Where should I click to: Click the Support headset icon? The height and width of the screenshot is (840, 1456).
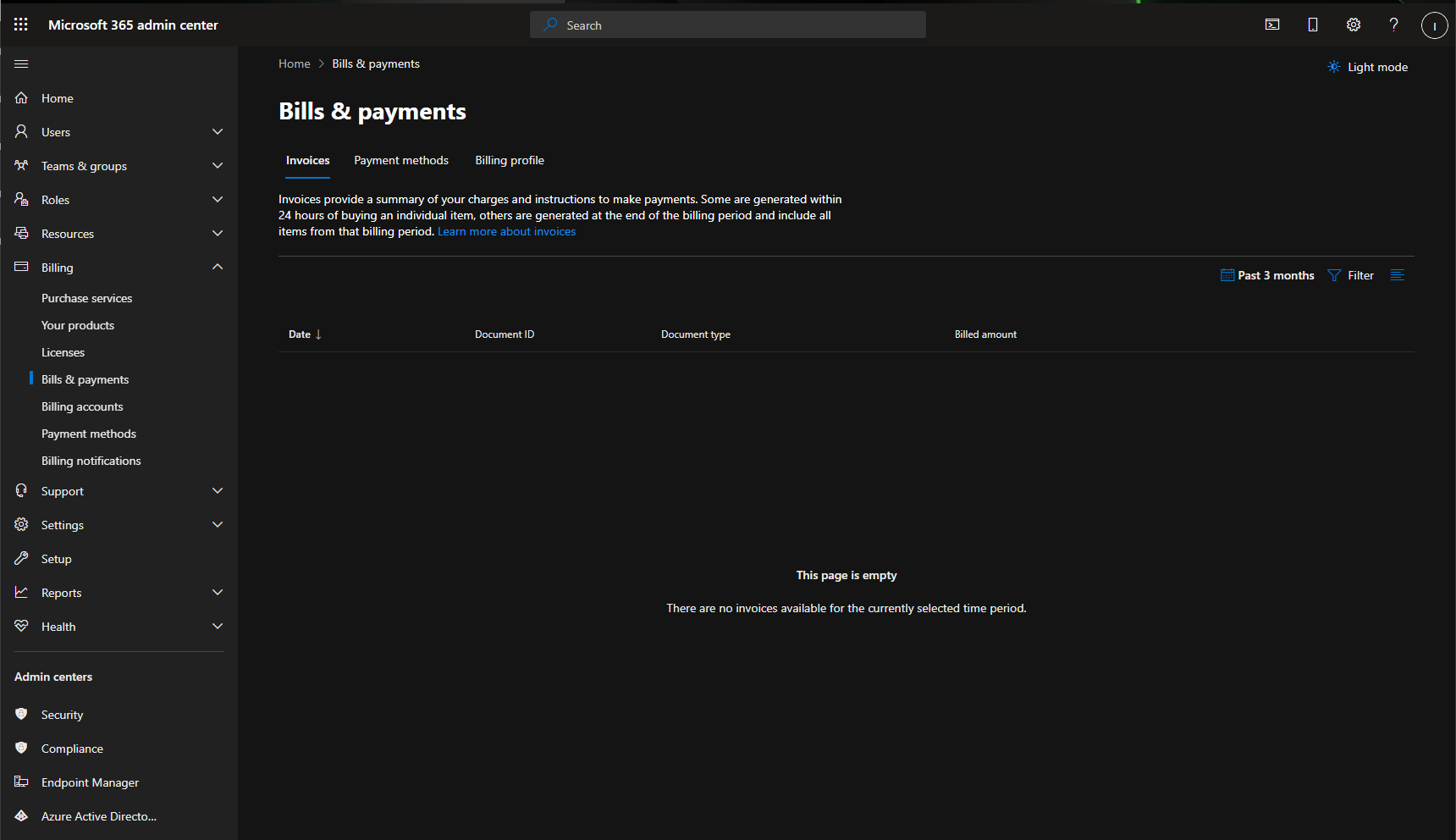pos(21,490)
